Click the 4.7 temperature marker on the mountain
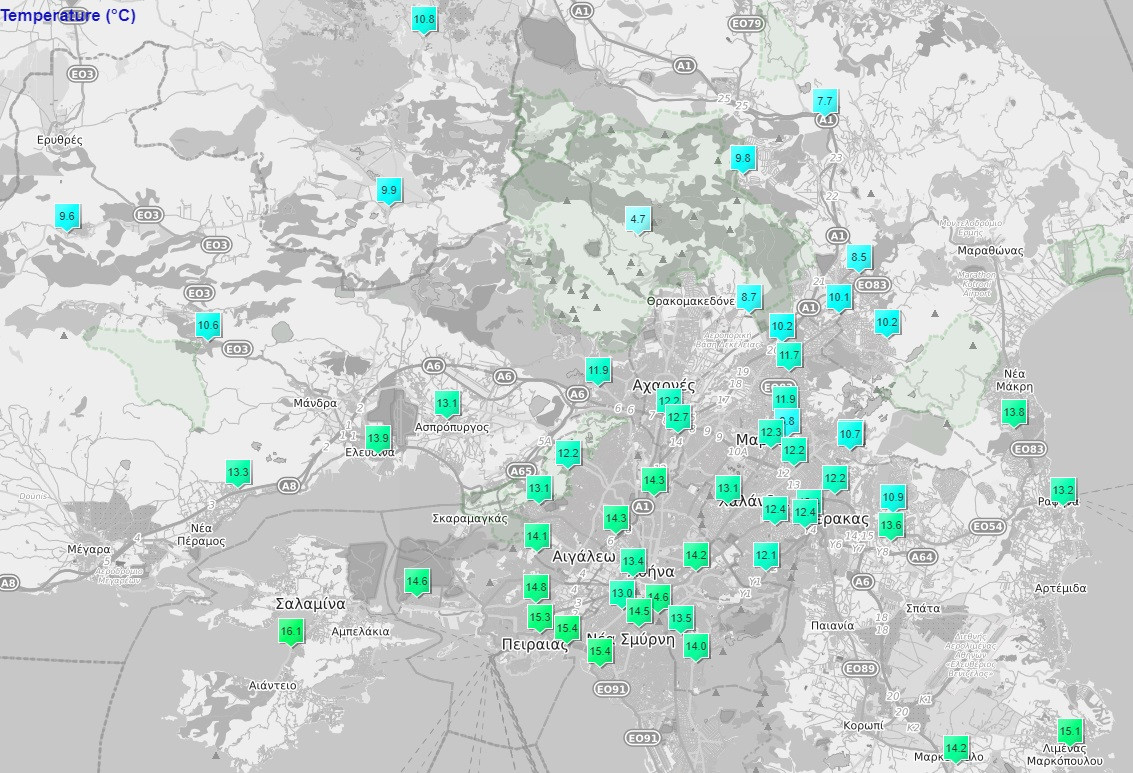The image size is (1133, 773). [x=638, y=220]
